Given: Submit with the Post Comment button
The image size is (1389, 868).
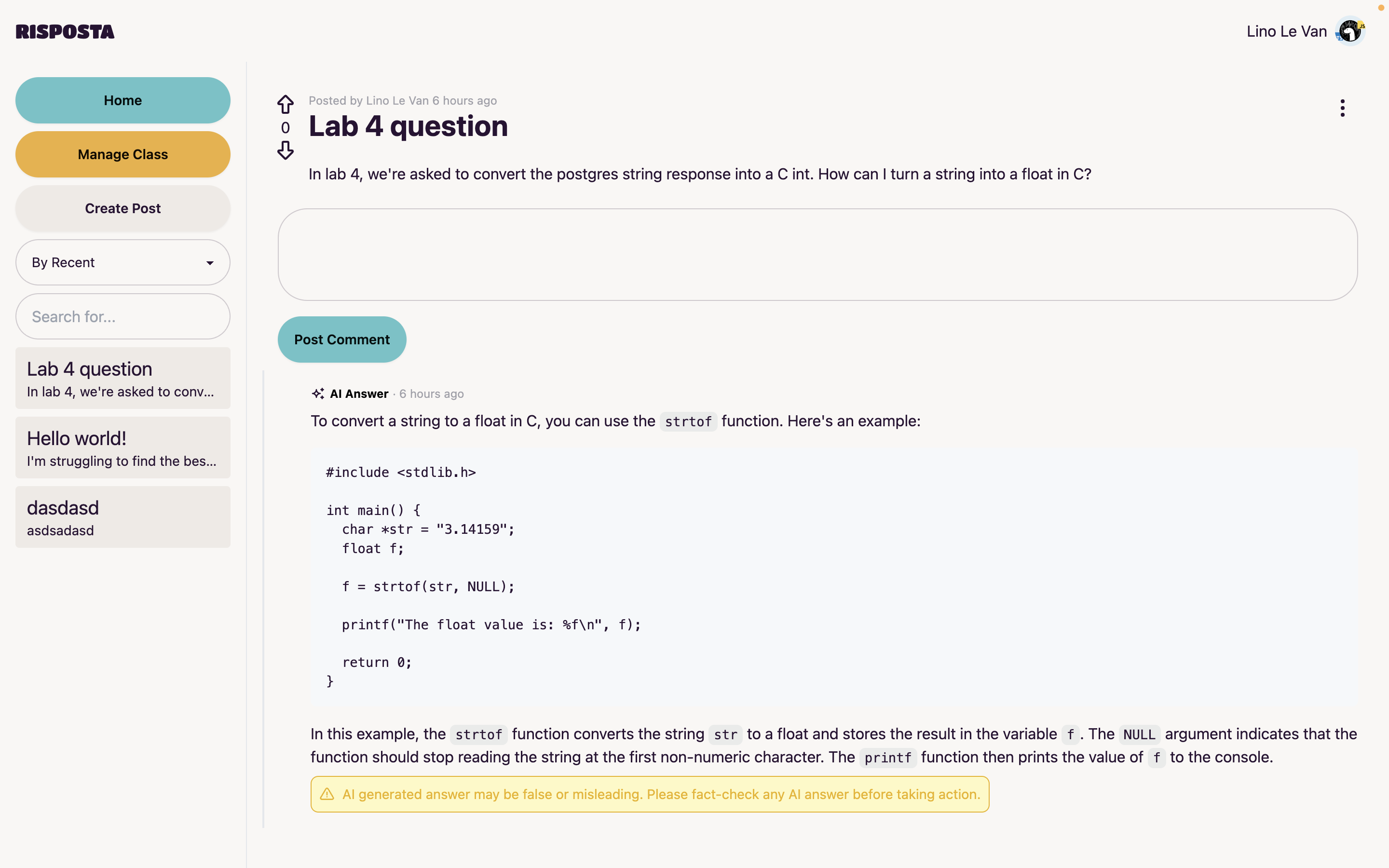Looking at the screenshot, I should [342, 339].
